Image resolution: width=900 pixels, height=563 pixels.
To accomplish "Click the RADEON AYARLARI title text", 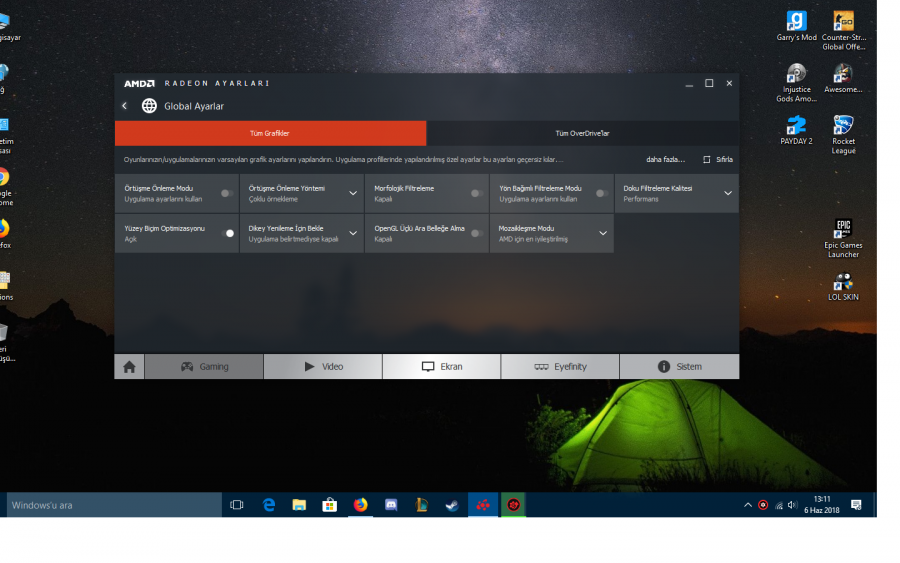I will coord(217,83).
